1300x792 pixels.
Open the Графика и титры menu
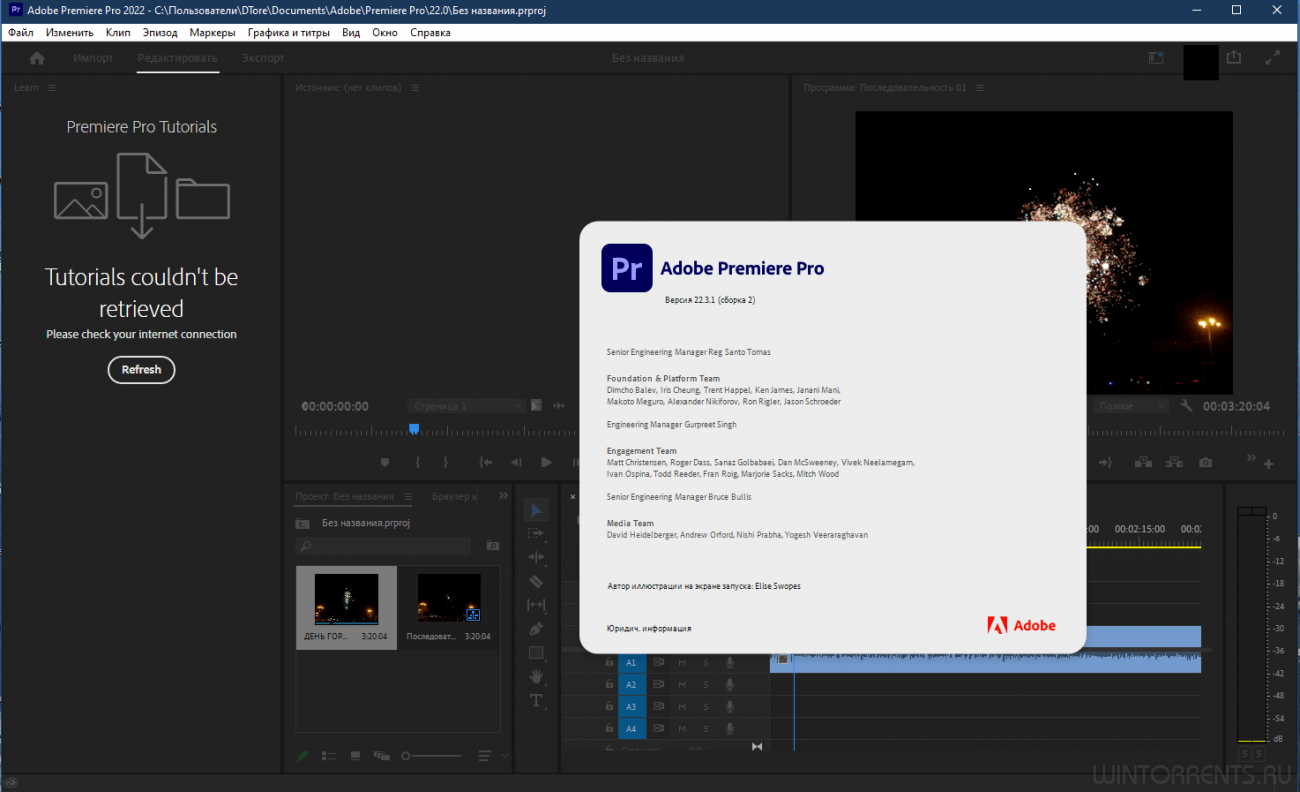289,32
